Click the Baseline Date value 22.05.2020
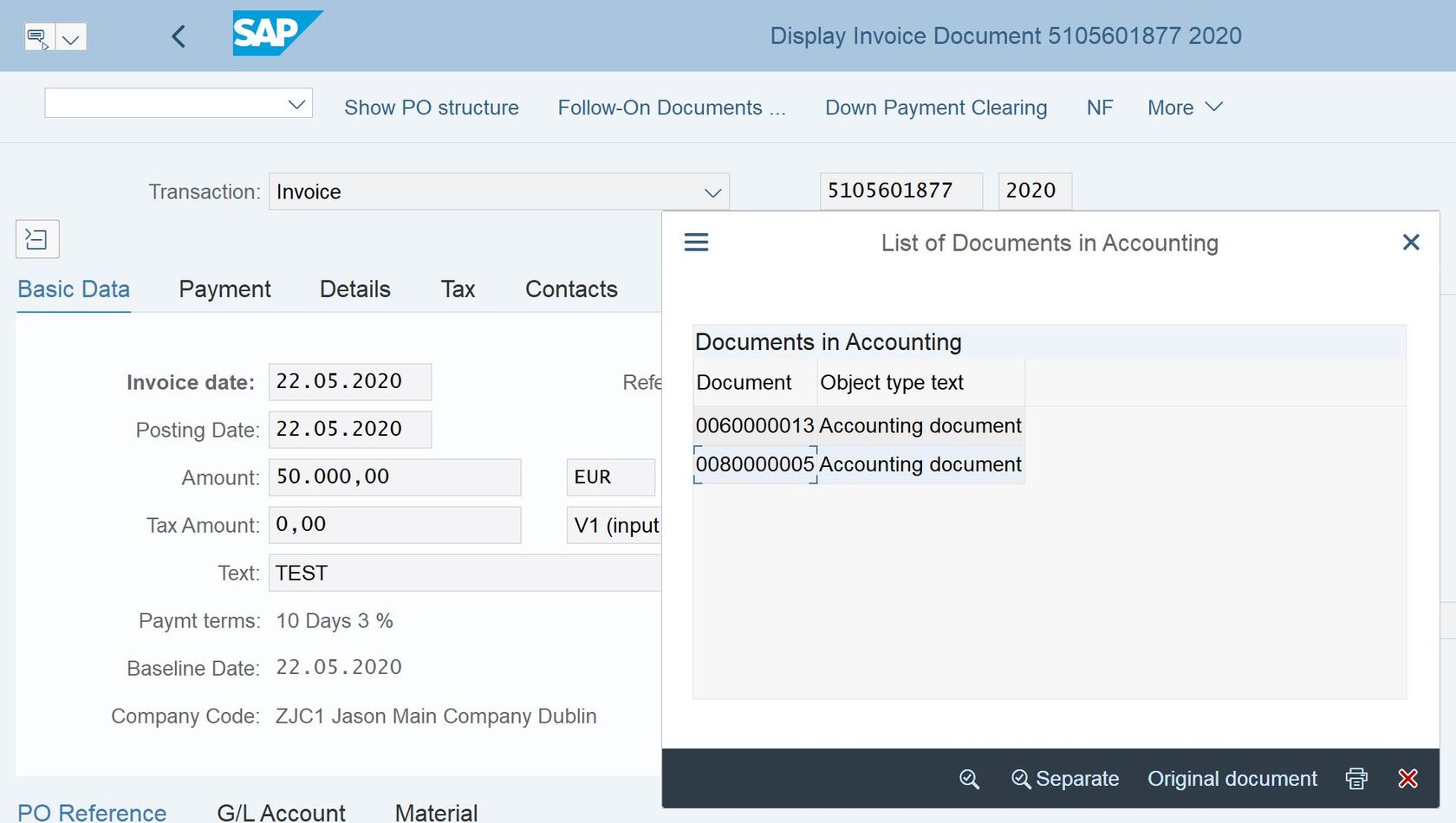The width and height of the screenshot is (1456, 823). (339, 668)
